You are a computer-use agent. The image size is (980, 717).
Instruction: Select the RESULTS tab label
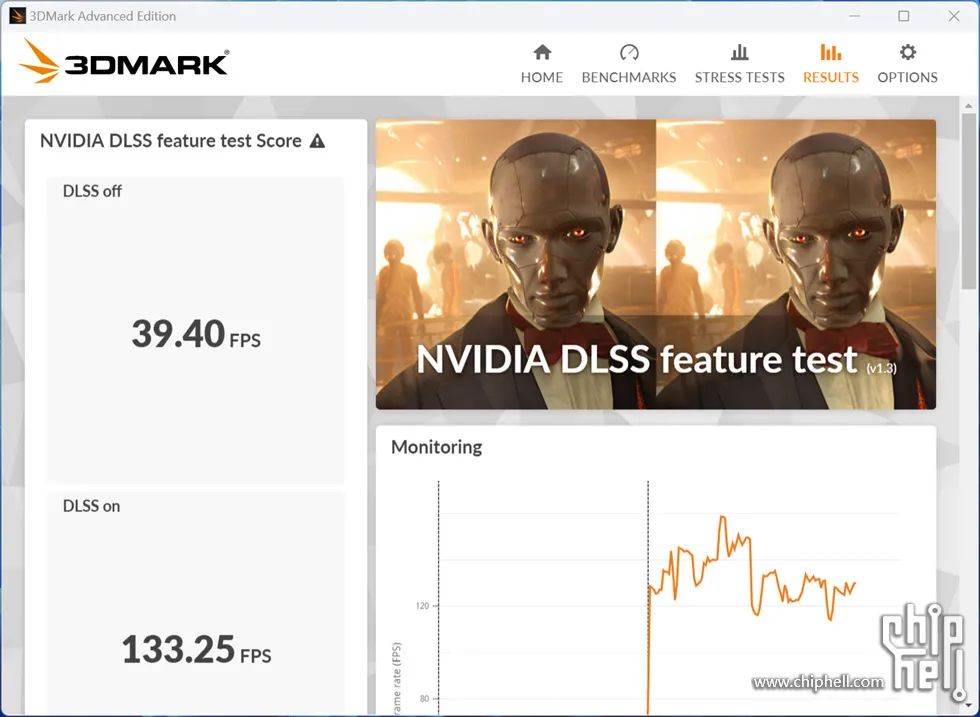coord(831,77)
